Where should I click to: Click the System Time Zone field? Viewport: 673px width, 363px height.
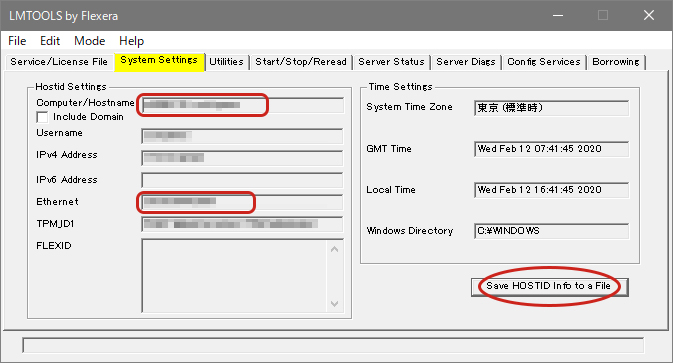coord(552,108)
